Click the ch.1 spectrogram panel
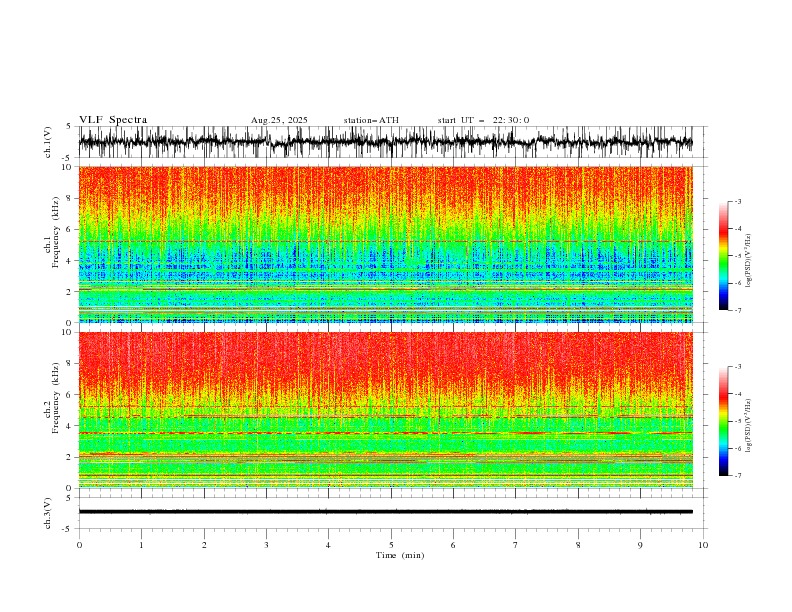 click(x=386, y=244)
